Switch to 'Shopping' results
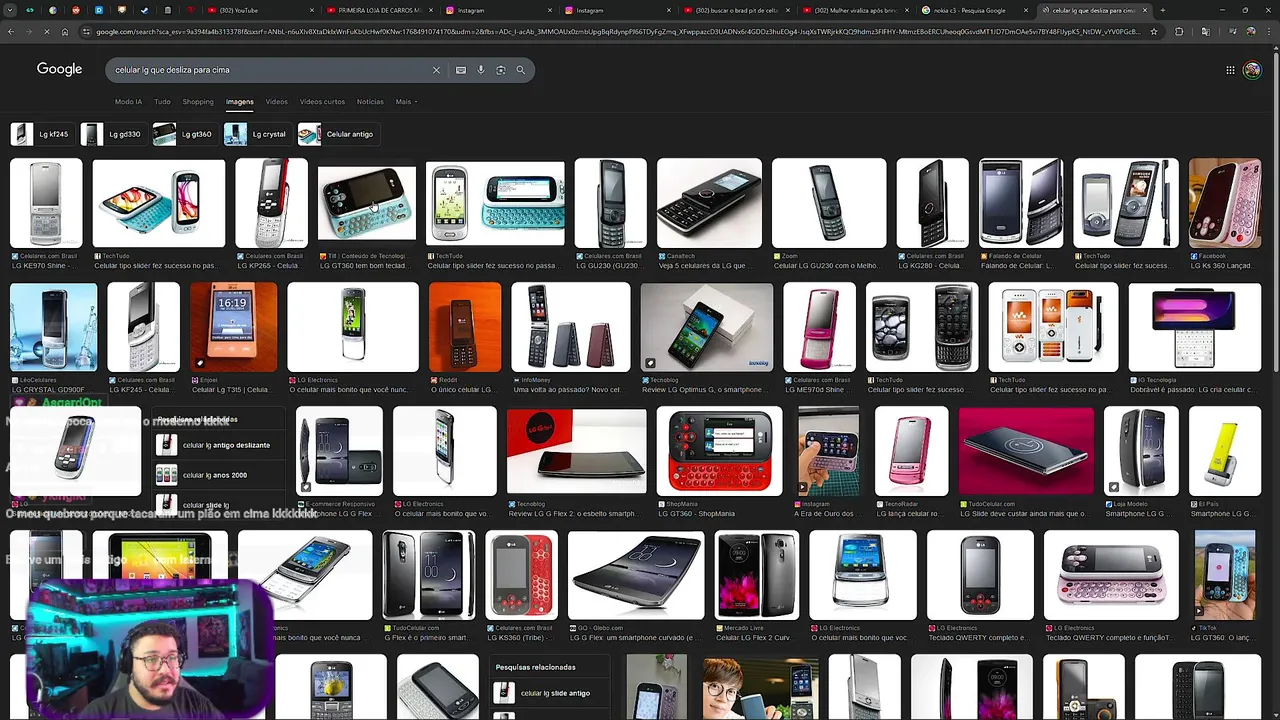 198,102
